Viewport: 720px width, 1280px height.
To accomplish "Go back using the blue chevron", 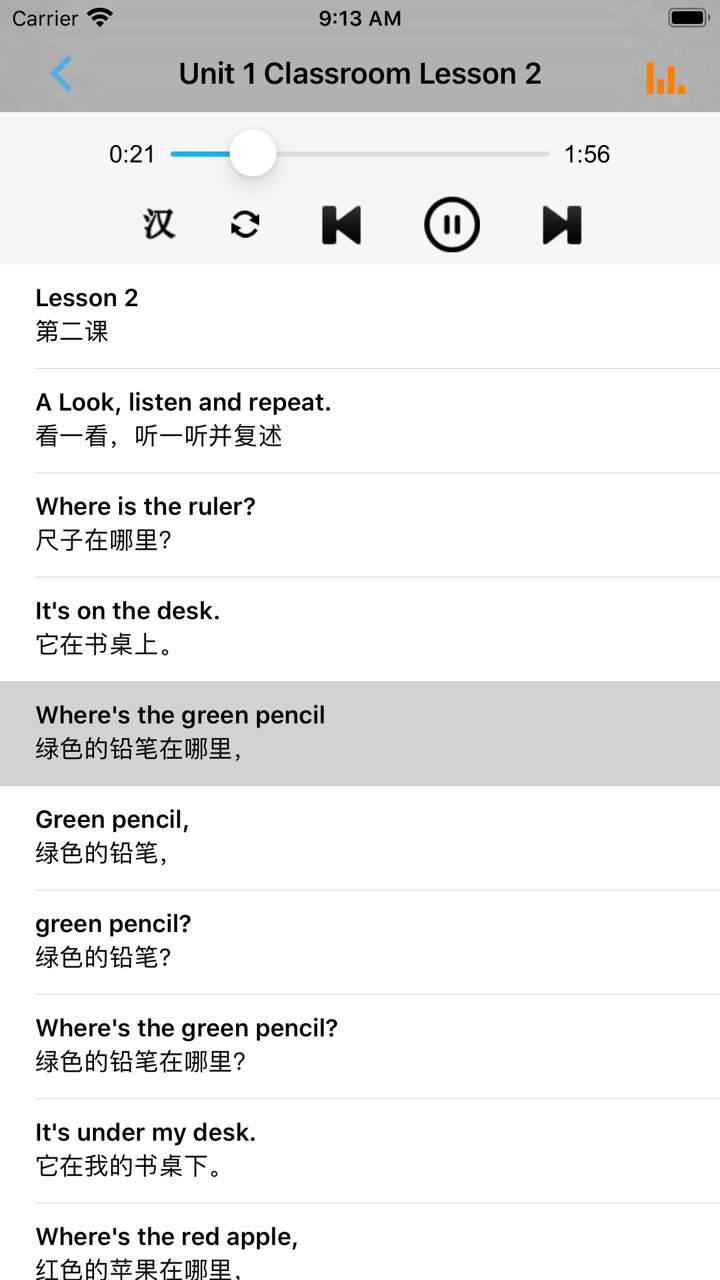I will pyautogui.click(x=62, y=74).
